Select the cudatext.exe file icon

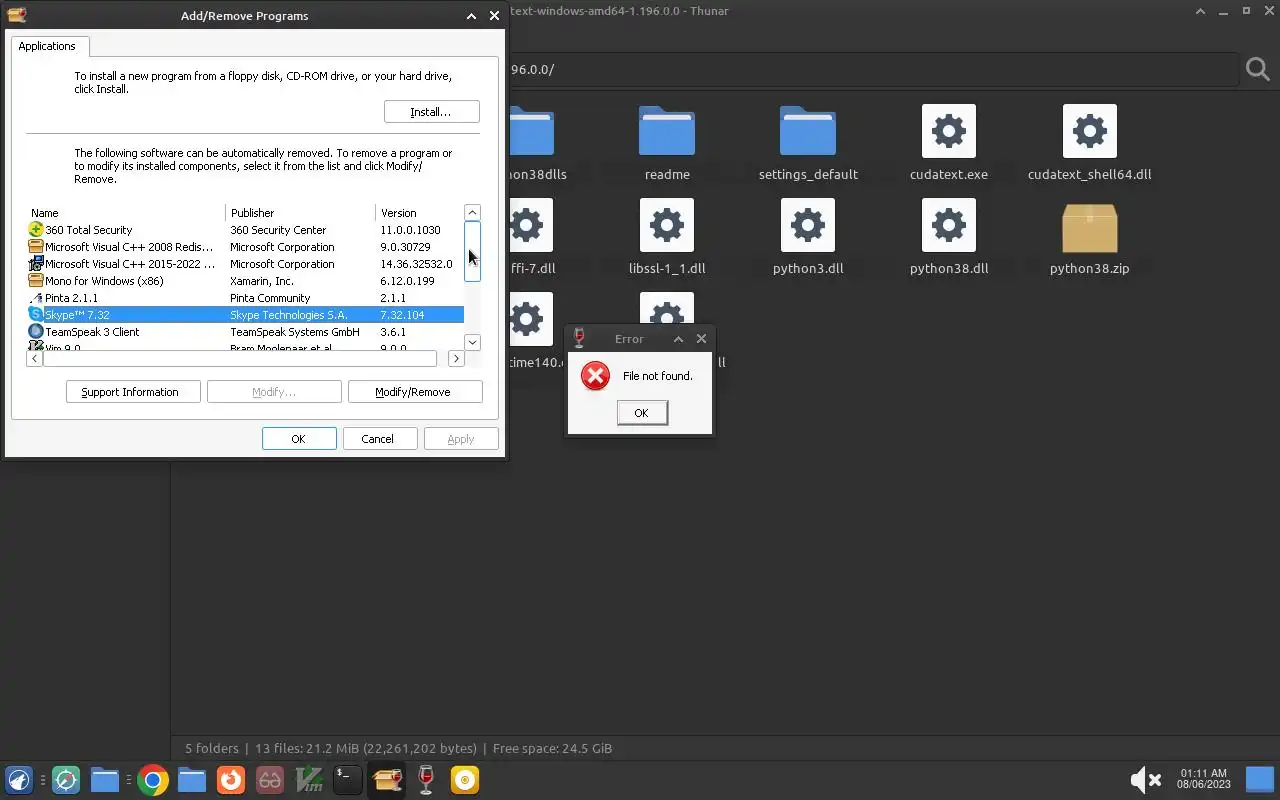click(x=949, y=131)
